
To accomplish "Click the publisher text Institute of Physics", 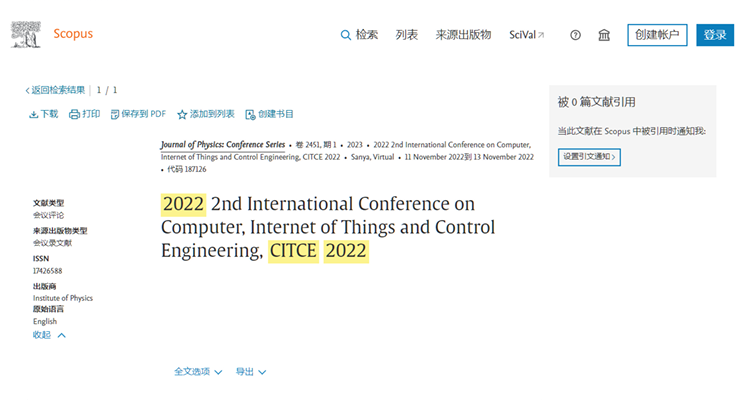I will (x=63, y=298).
